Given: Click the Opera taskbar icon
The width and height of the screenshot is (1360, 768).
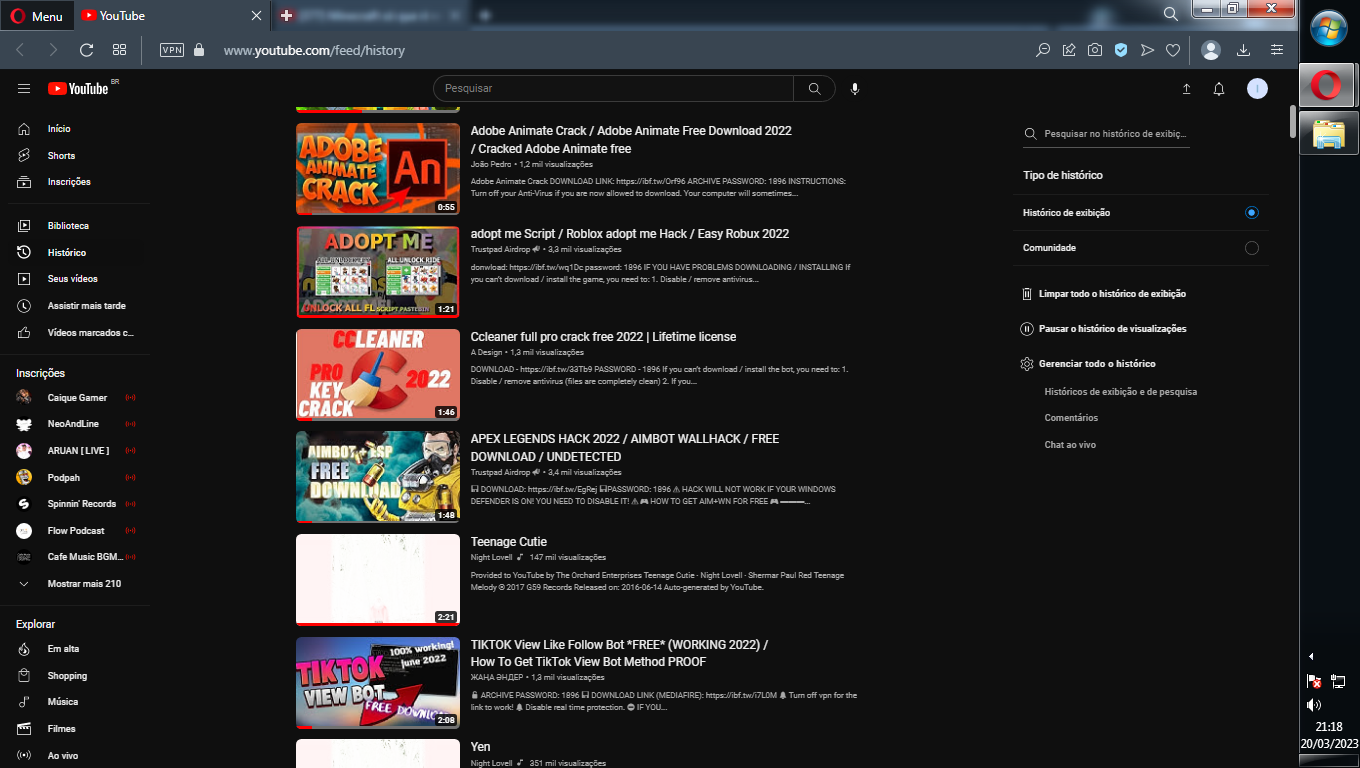Looking at the screenshot, I should [x=1328, y=86].
